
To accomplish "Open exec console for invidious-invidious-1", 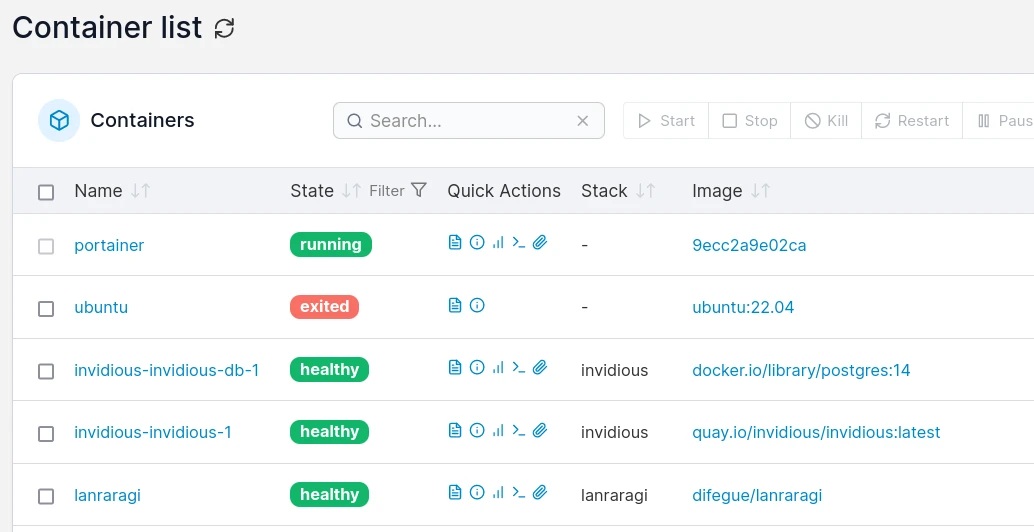I will click(x=518, y=430).
